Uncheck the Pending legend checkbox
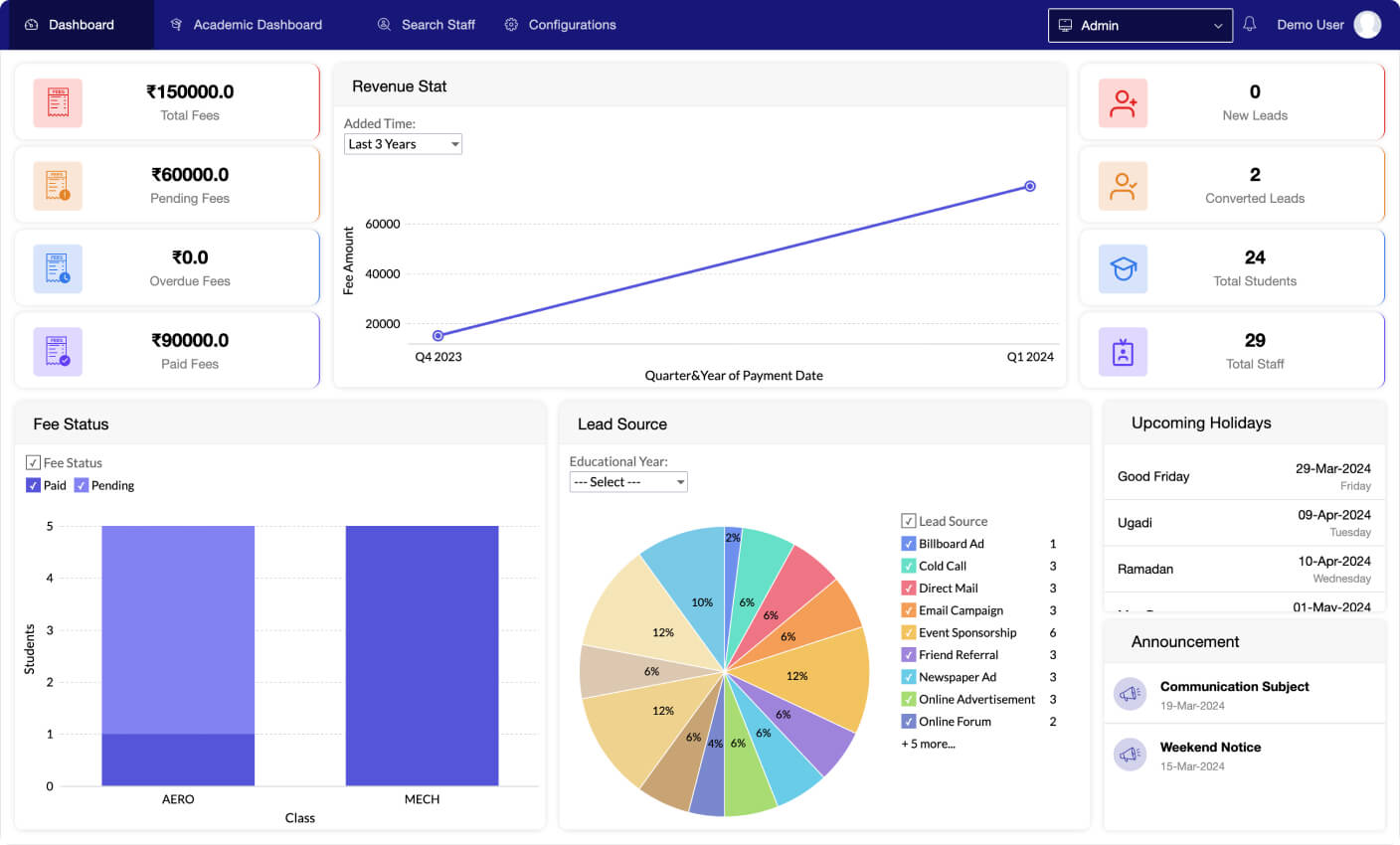The image size is (1400, 845). [82, 485]
